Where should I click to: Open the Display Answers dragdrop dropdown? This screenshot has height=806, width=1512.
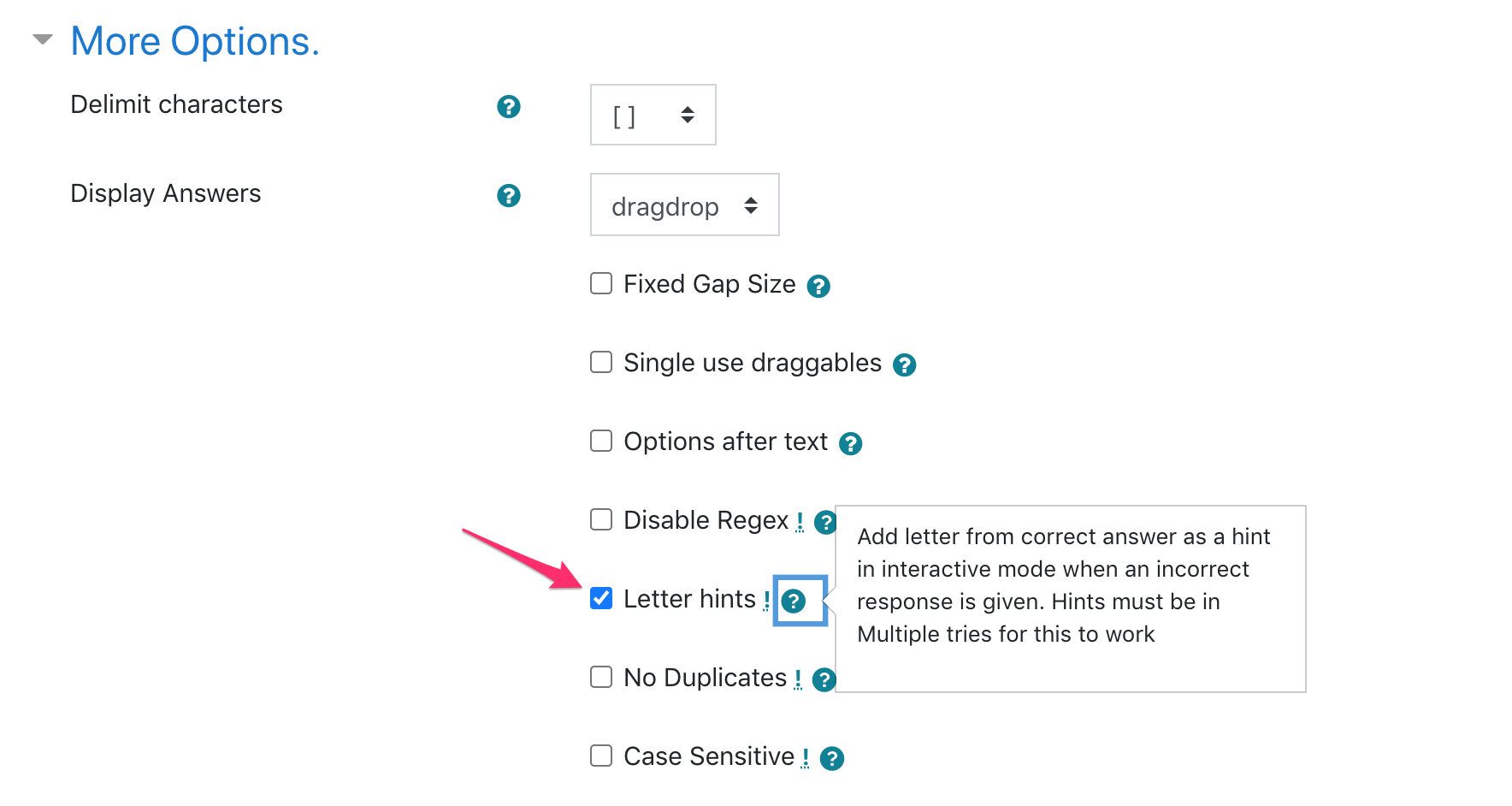[x=684, y=204]
